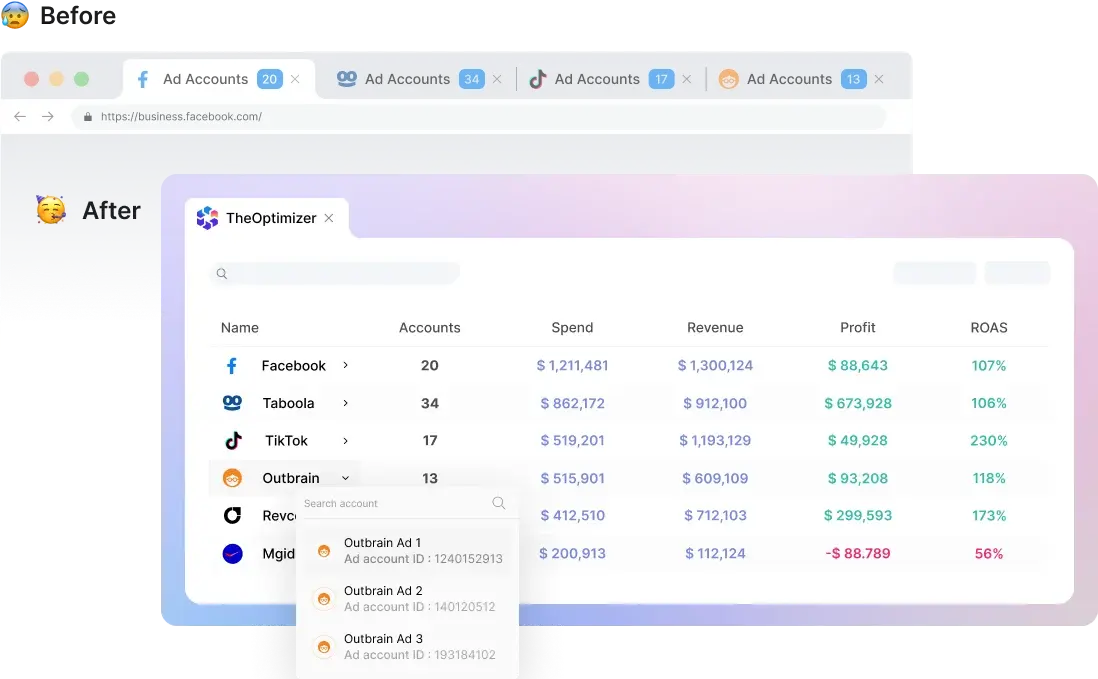Collapse the Outbrain row chevron

(x=345, y=478)
